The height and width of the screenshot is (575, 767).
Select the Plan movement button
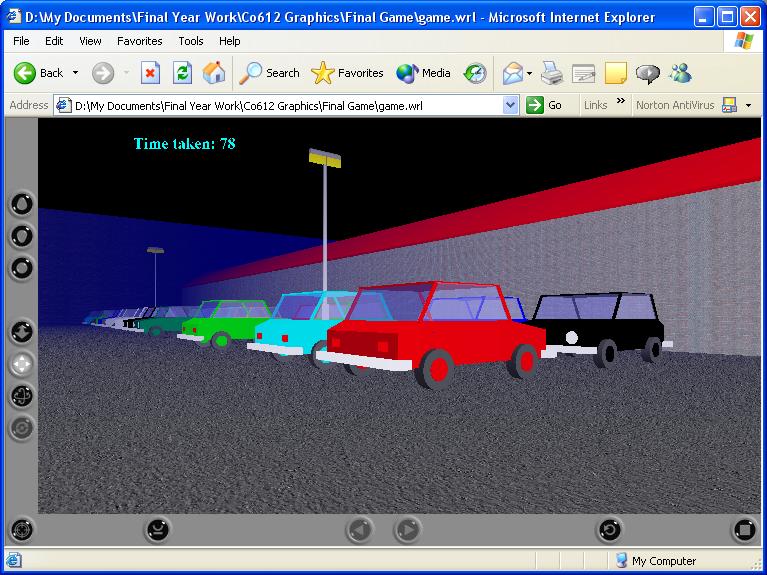pyautogui.click(x=22, y=332)
